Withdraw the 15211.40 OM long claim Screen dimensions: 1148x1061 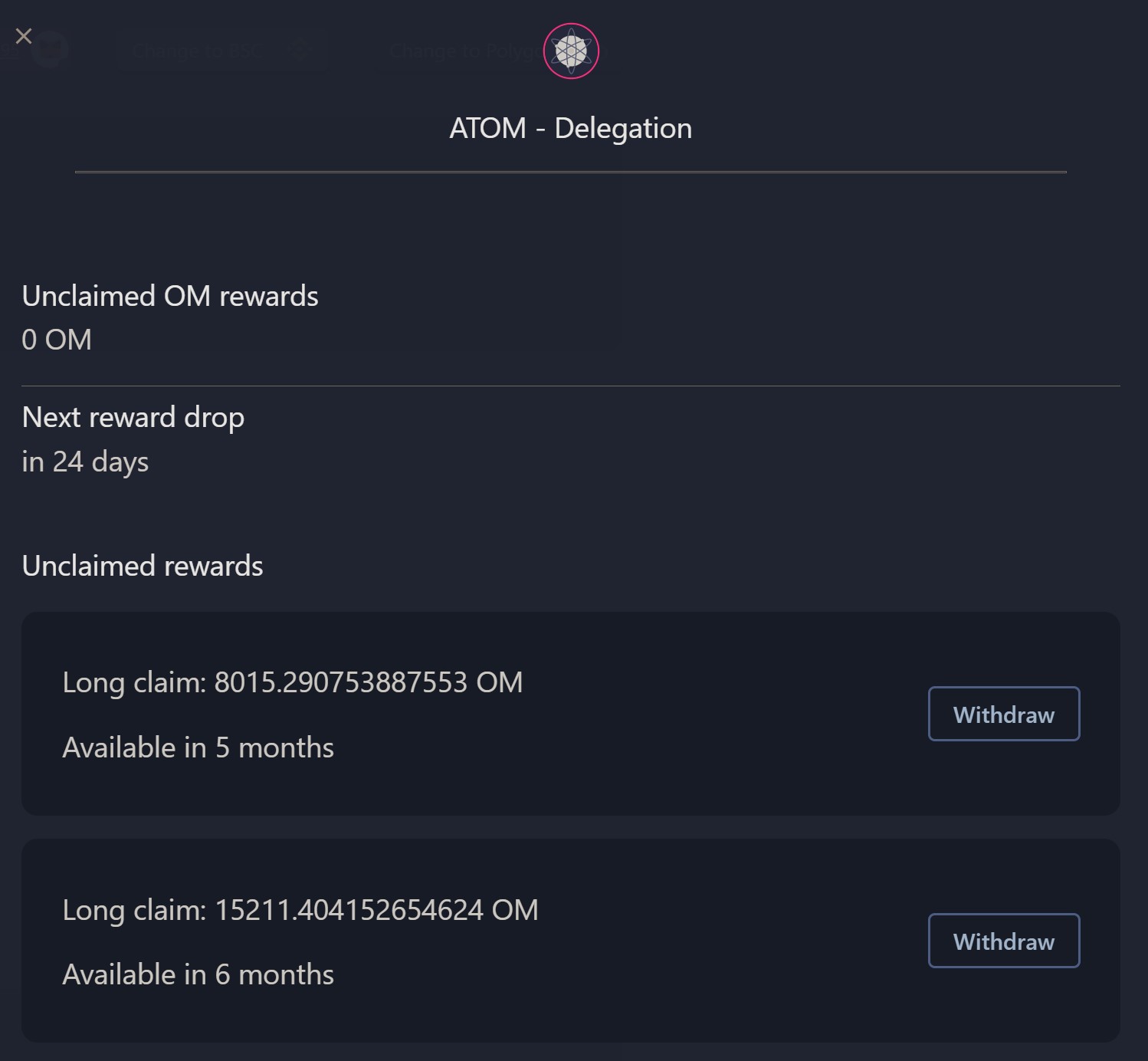point(1003,941)
